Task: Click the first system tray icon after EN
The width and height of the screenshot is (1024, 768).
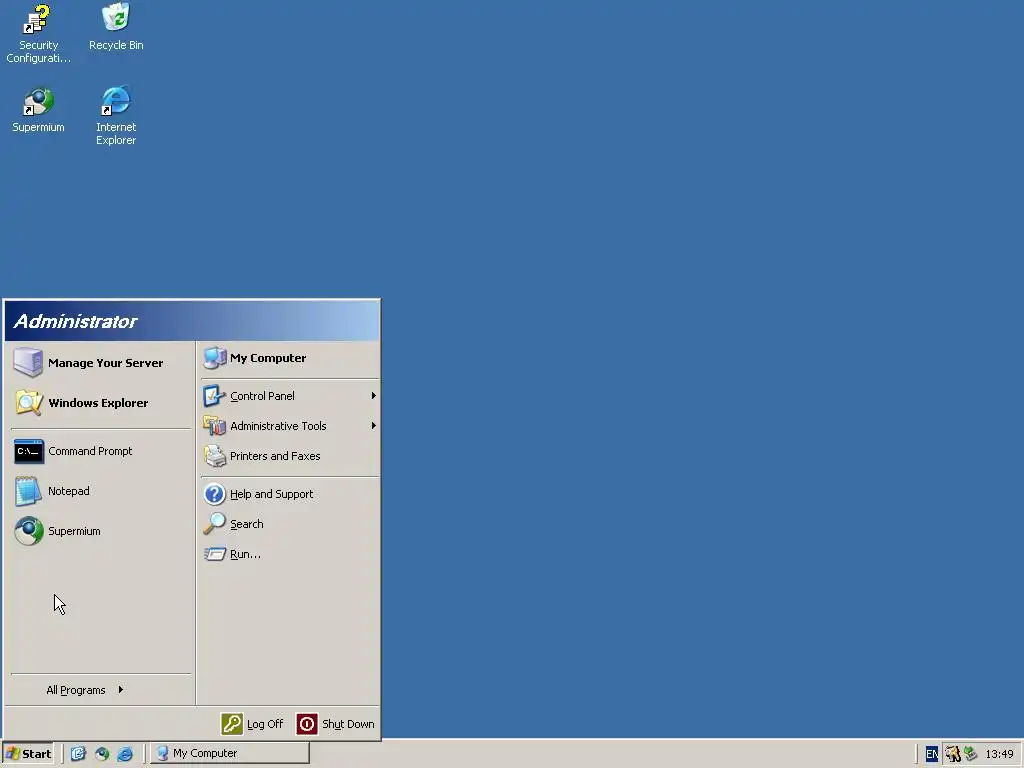Action: 953,754
